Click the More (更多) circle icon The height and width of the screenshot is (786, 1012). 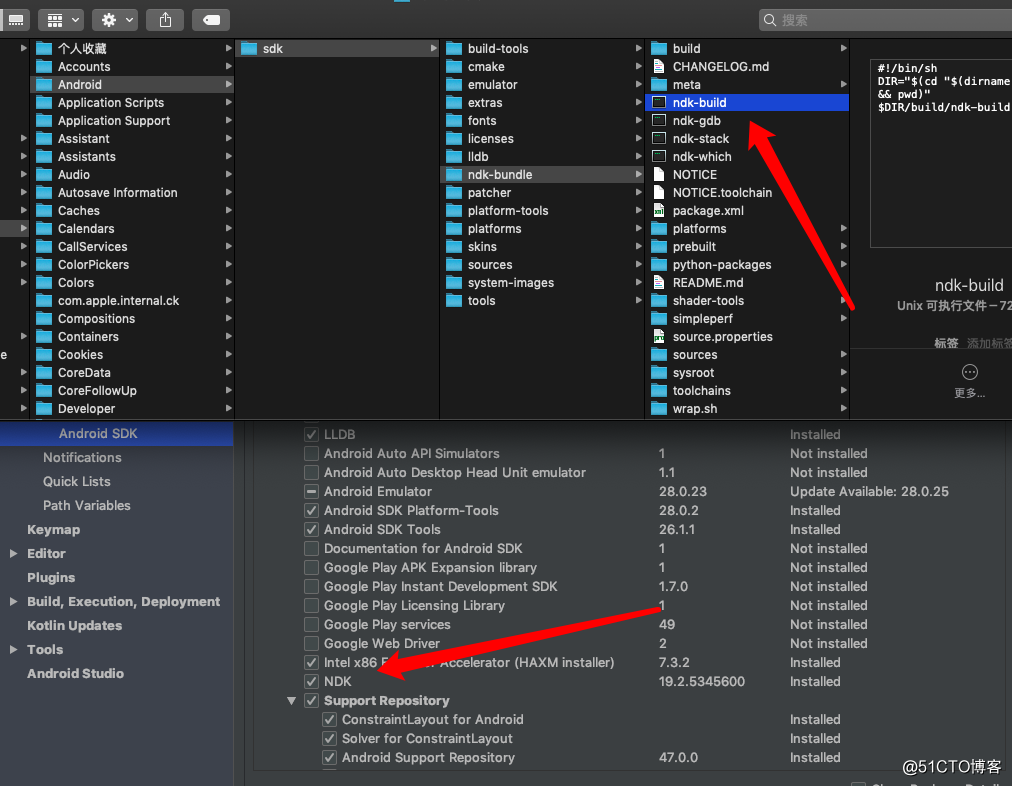click(x=969, y=372)
